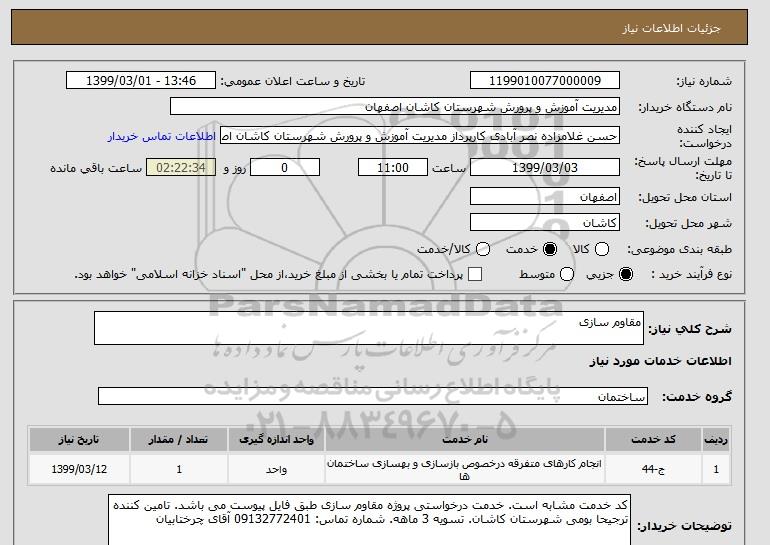Open the اطلاعات تماس خریدار link

point(162,136)
